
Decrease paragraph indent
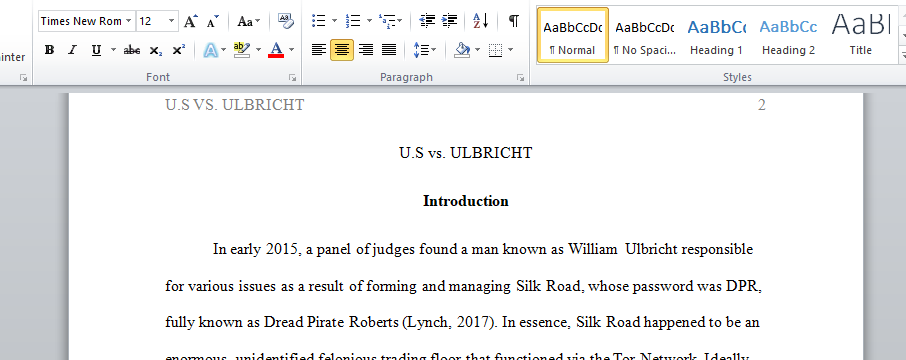(x=427, y=21)
